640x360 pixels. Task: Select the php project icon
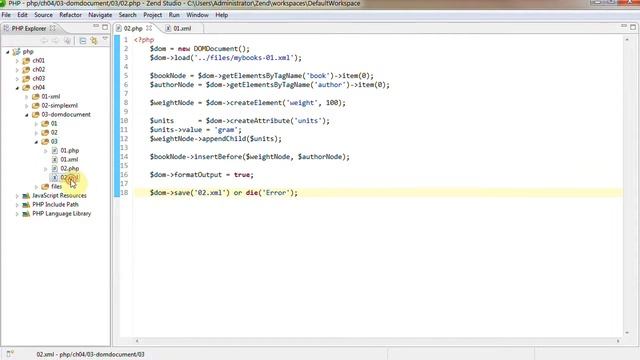click(16, 52)
